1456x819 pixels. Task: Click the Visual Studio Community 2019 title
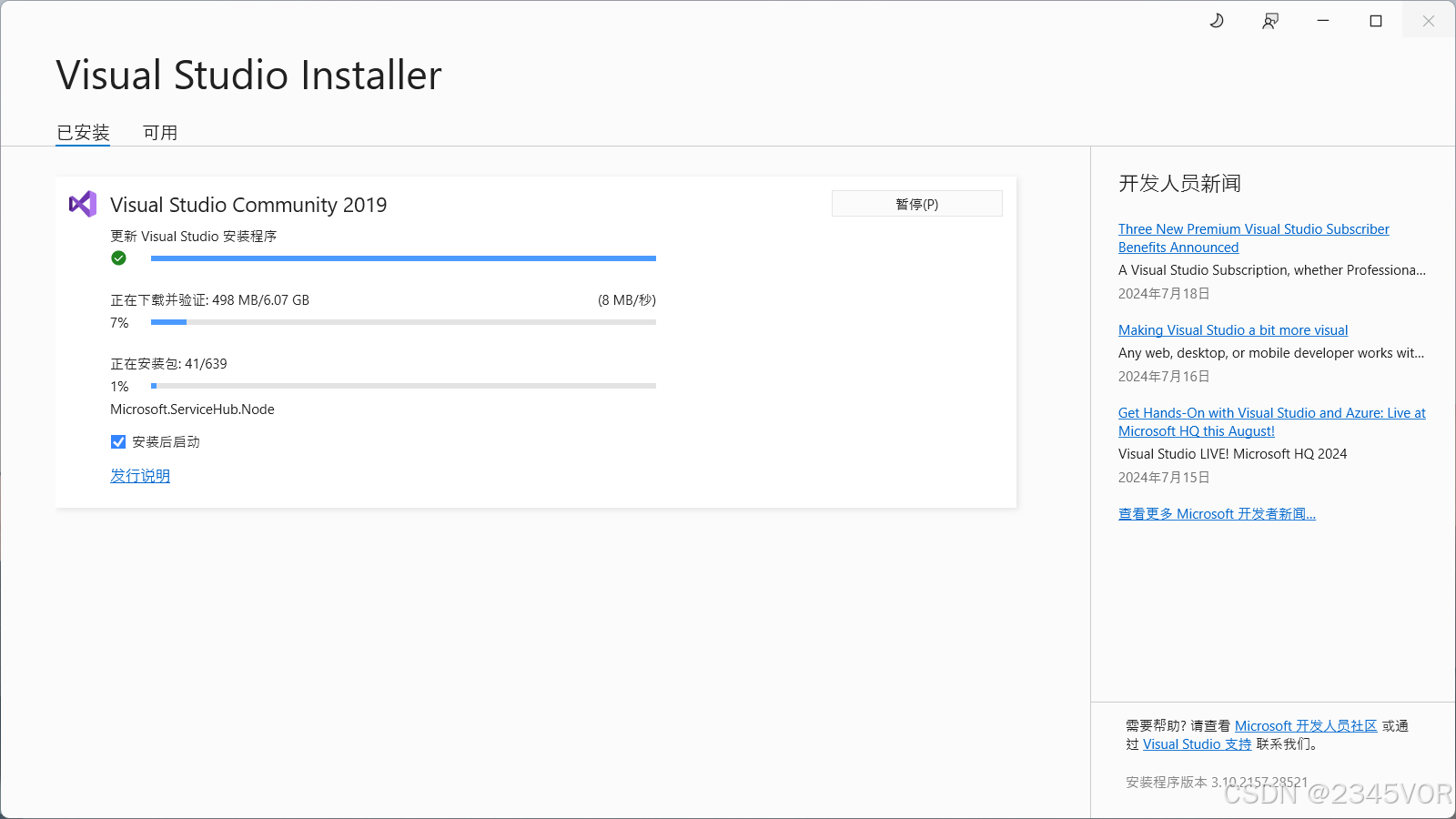click(x=248, y=205)
